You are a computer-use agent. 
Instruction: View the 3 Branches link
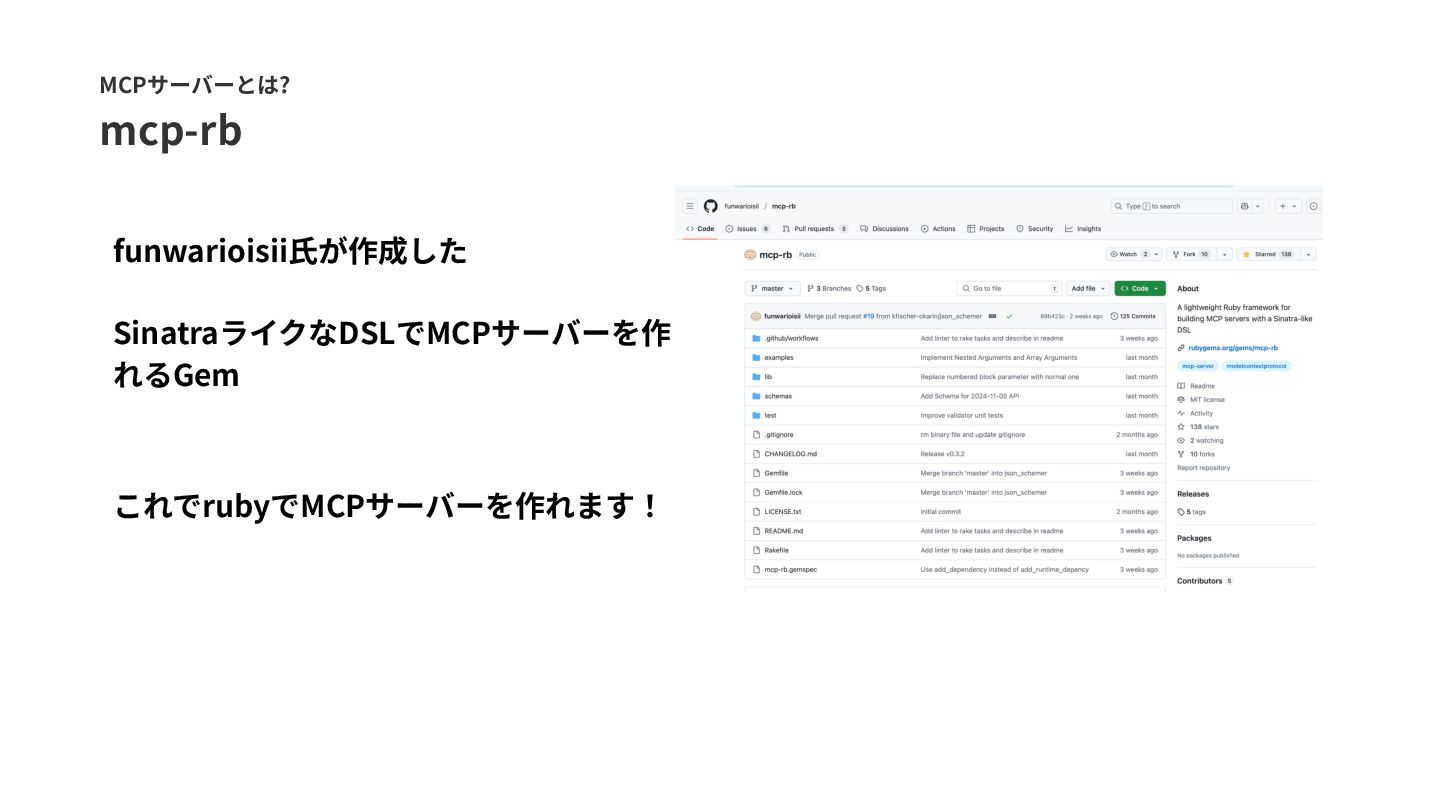click(829, 288)
